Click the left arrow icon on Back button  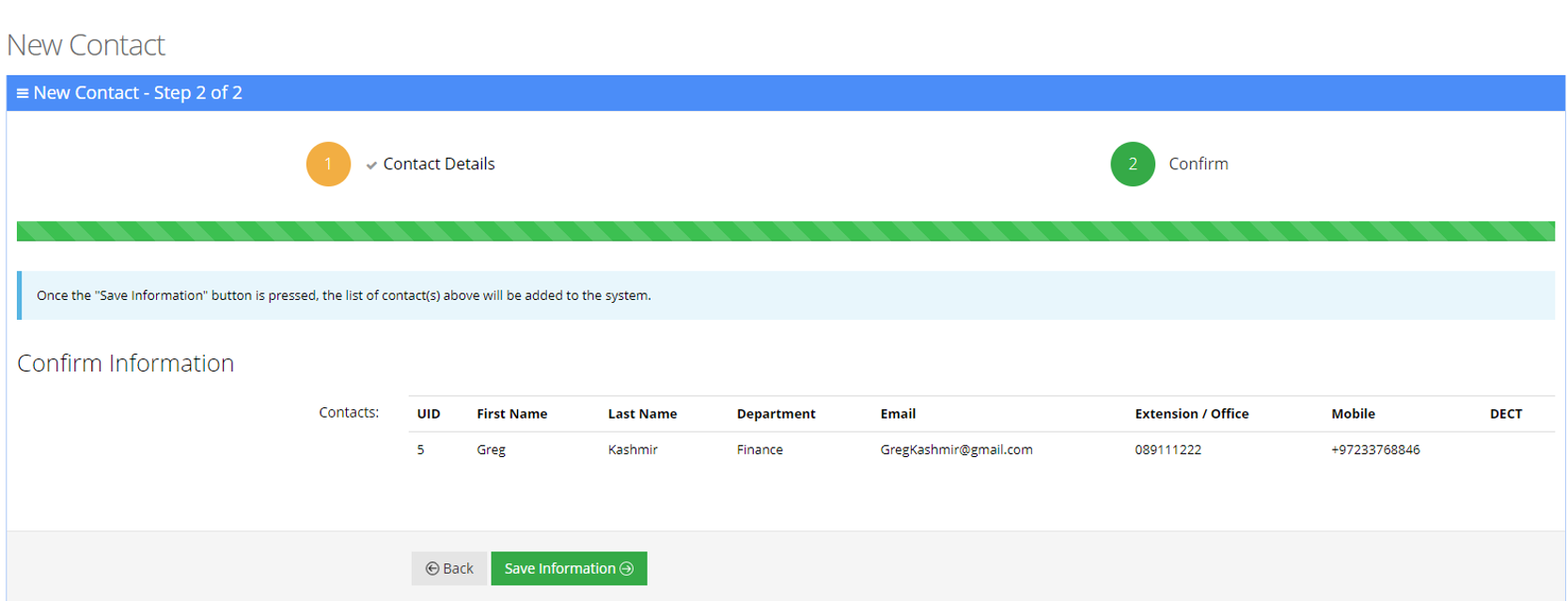tap(432, 568)
